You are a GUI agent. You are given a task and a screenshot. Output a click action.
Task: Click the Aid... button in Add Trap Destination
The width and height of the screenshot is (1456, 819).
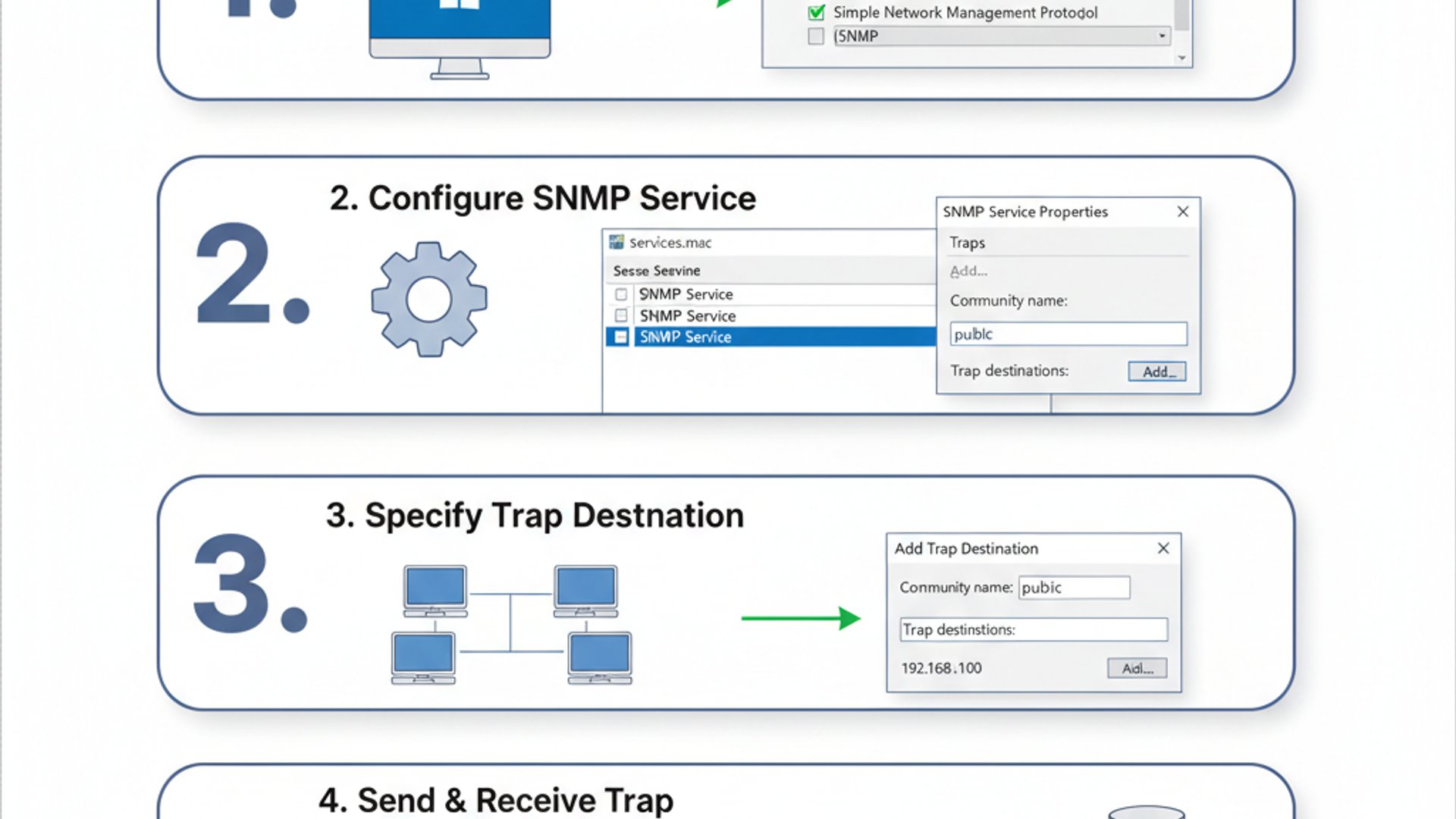click(x=1137, y=668)
